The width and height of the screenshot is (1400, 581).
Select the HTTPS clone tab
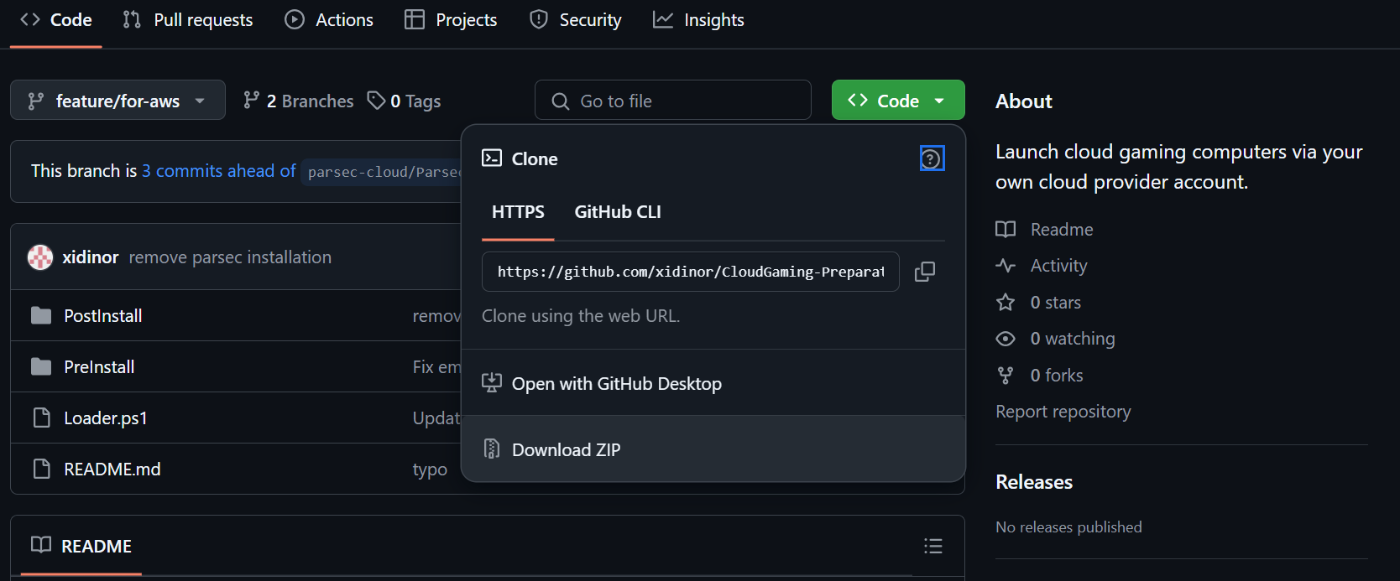pos(518,212)
